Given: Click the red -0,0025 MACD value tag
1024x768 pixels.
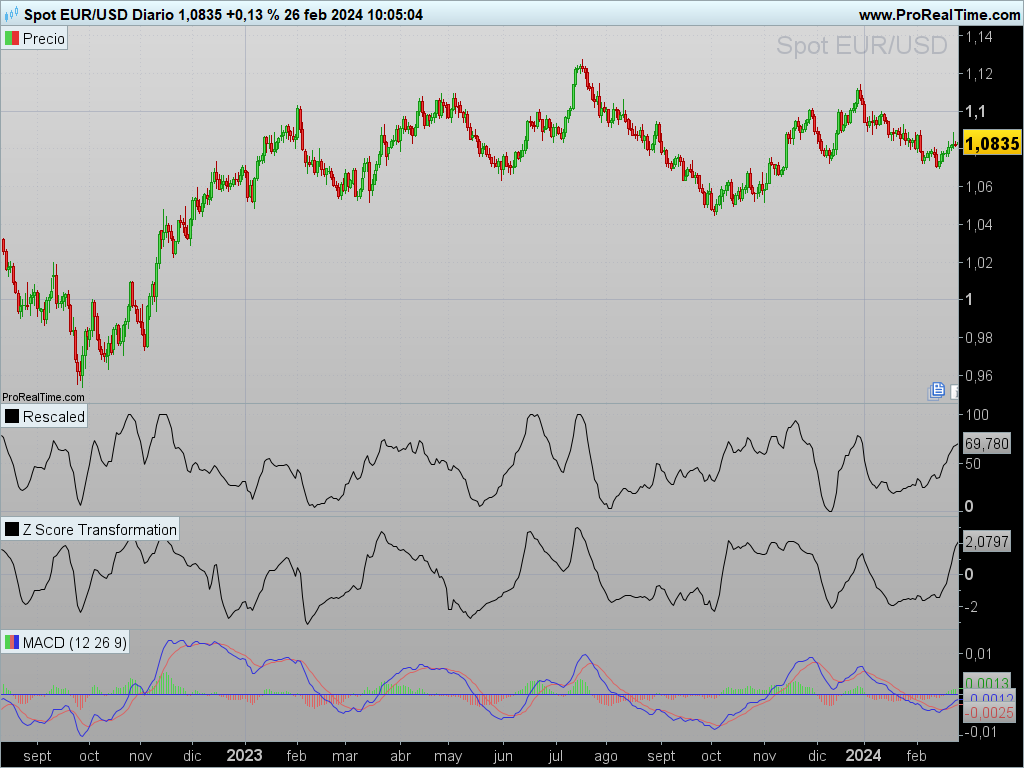Looking at the screenshot, I should coord(989,712).
